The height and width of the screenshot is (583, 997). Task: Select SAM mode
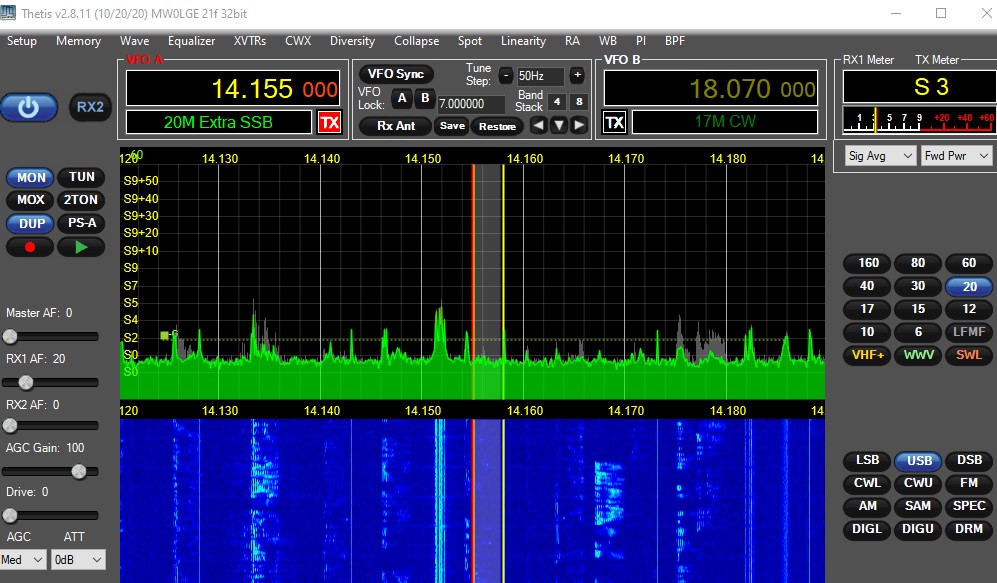click(x=918, y=506)
